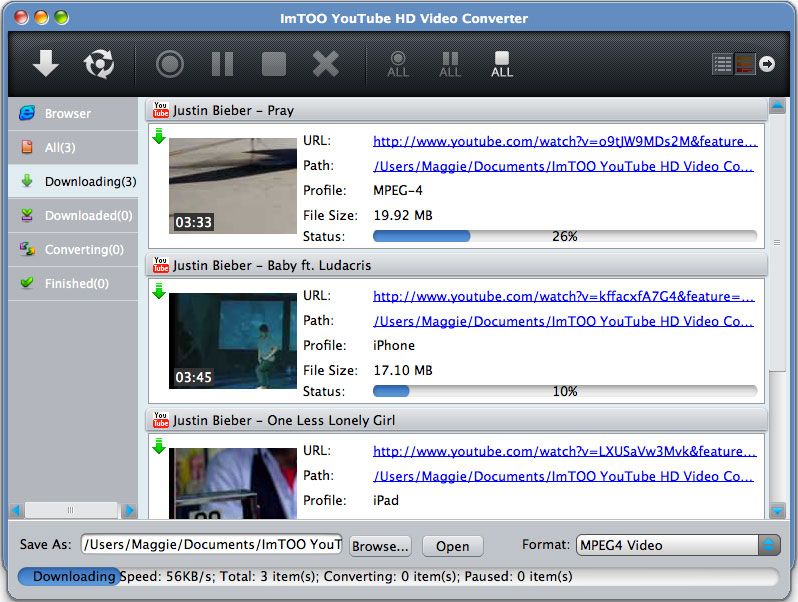Click the Stop ALL toolbar icon
The width and height of the screenshot is (798, 602).
(x=502, y=65)
